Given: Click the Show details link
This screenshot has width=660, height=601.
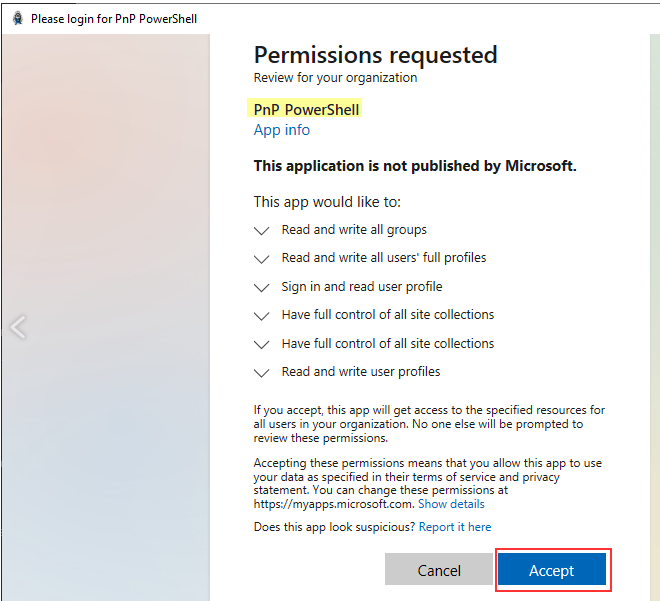Looking at the screenshot, I should click(451, 504).
